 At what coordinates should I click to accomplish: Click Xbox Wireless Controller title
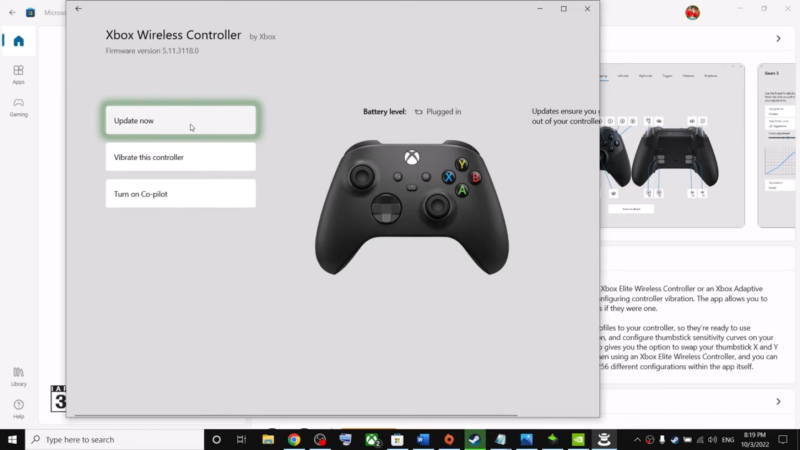[x=173, y=35]
